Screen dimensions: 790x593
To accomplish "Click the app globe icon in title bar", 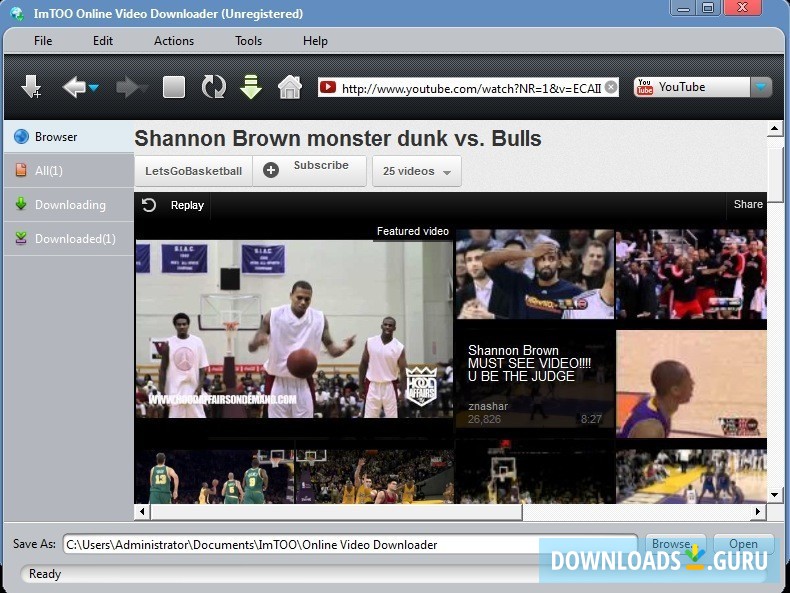I will pos(16,13).
